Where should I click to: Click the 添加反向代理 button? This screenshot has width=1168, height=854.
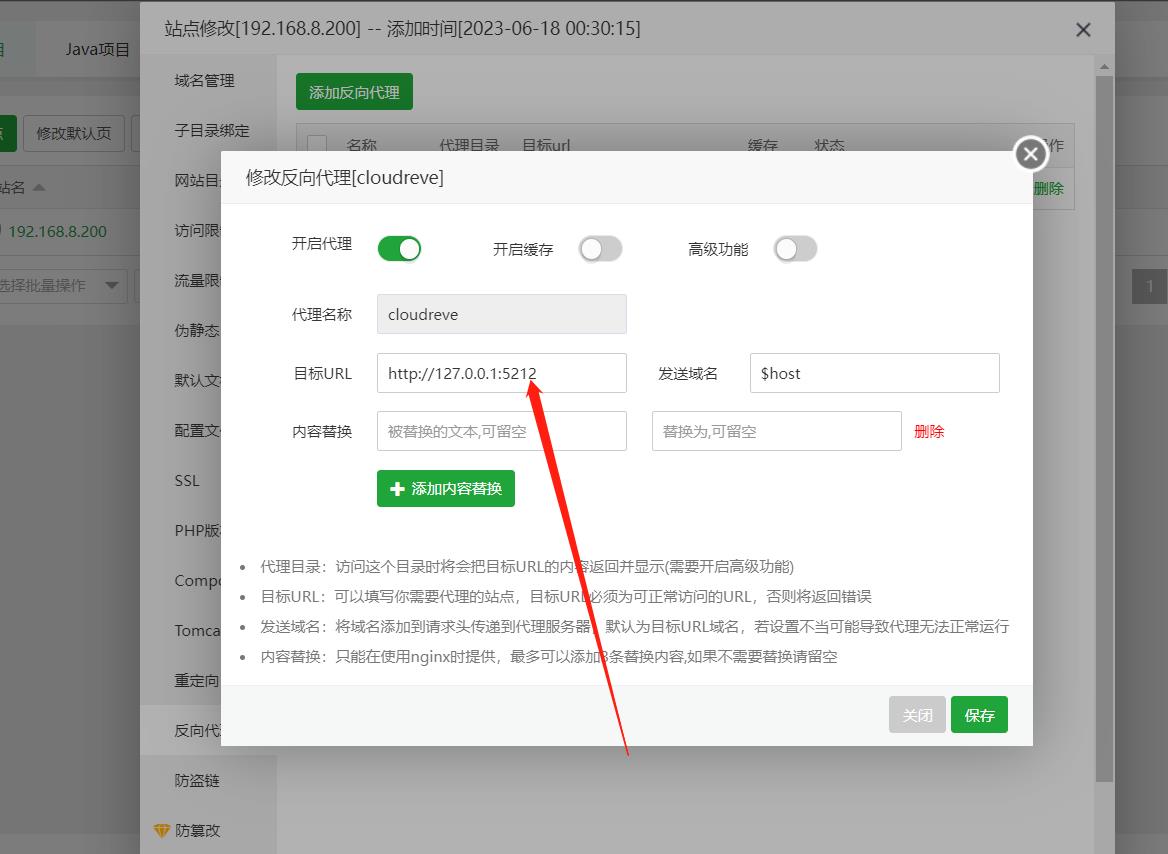pos(354,92)
